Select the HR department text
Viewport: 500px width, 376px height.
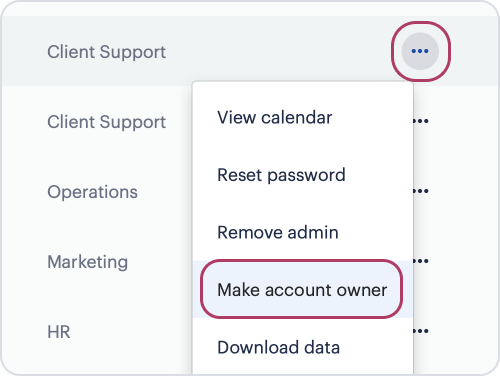pyautogui.click(x=59, y=332)
